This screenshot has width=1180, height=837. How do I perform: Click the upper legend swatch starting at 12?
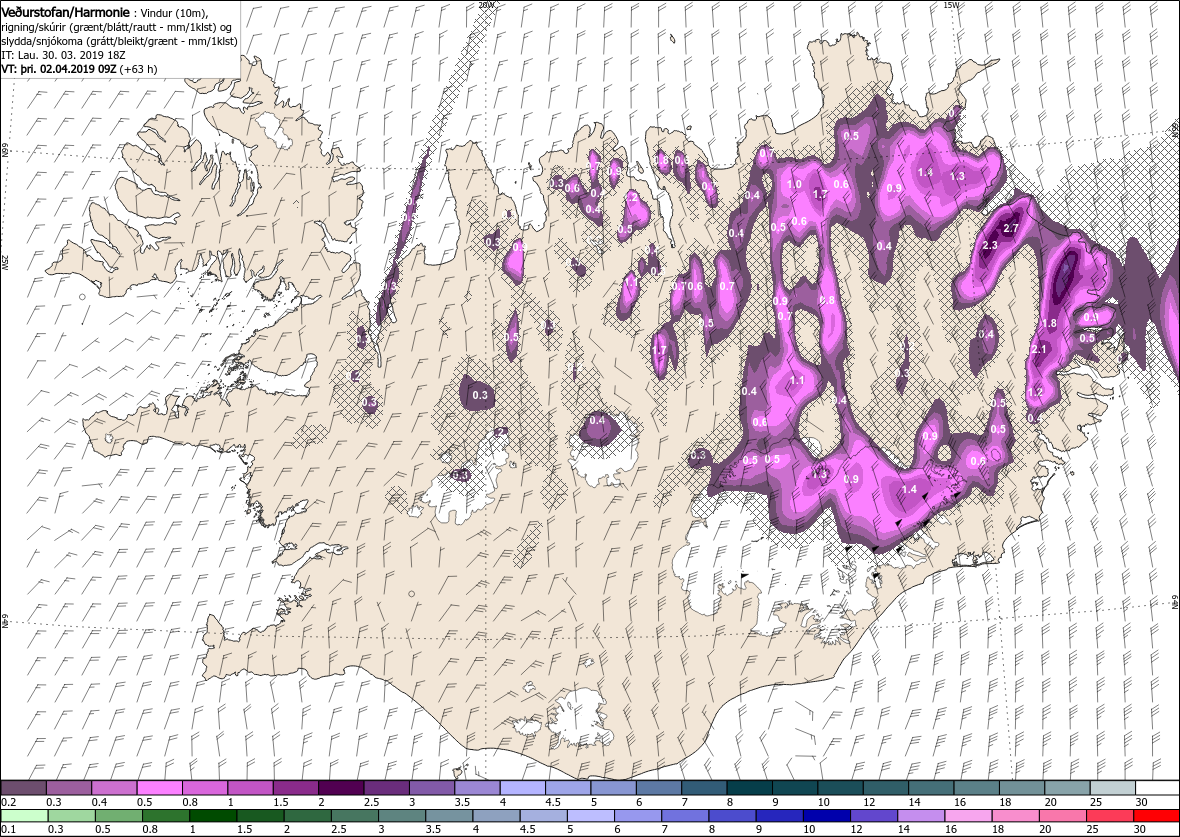[x=885, y=789]
